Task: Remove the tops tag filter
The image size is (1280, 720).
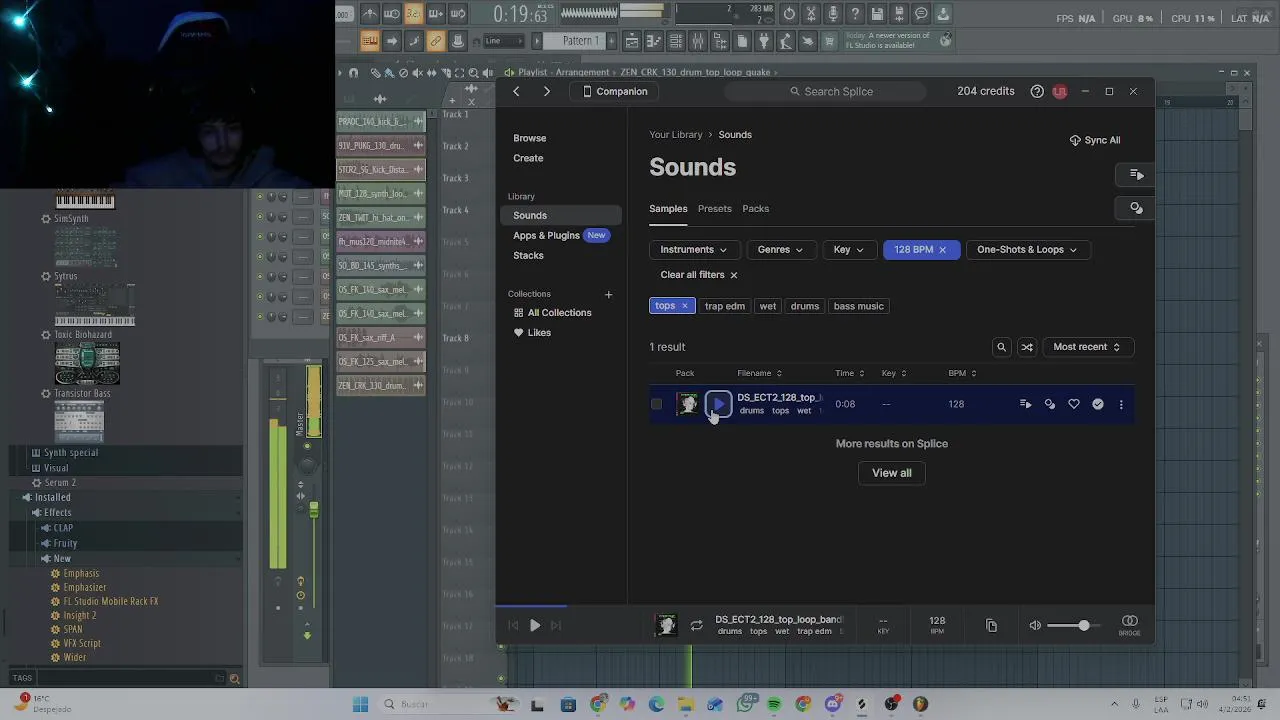Action: point(685,306)
